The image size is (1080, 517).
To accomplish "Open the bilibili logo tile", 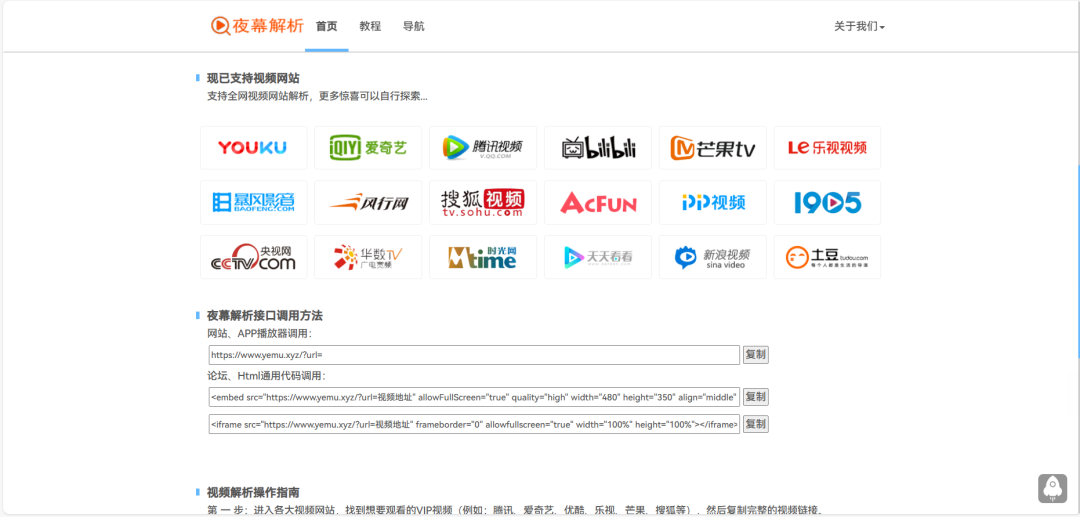I will (598, 147).
